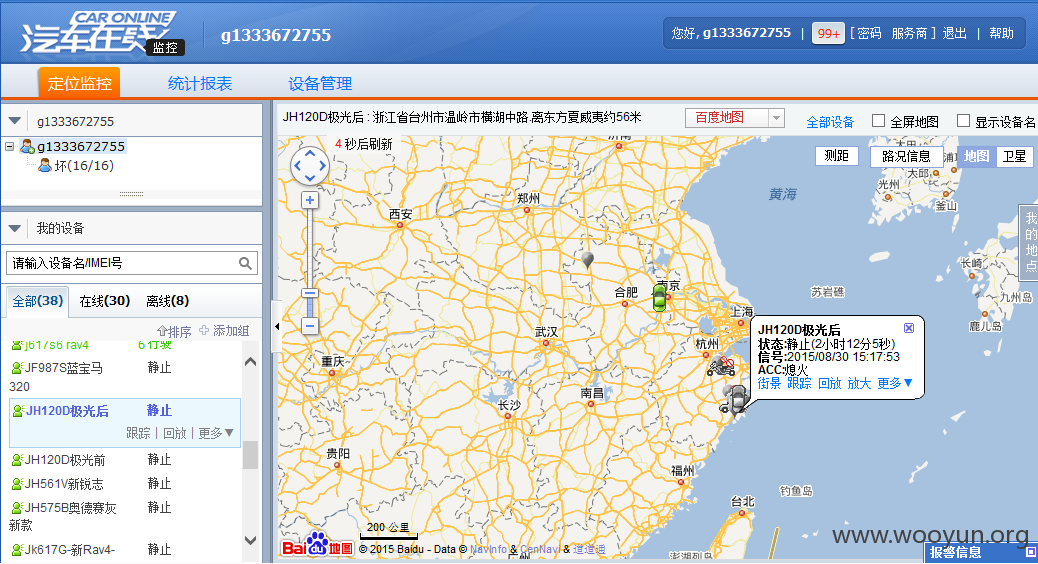This screenshot has height=564, width=1038.
Task: Select the 坏(16/16) tree item
Action: 83,165
